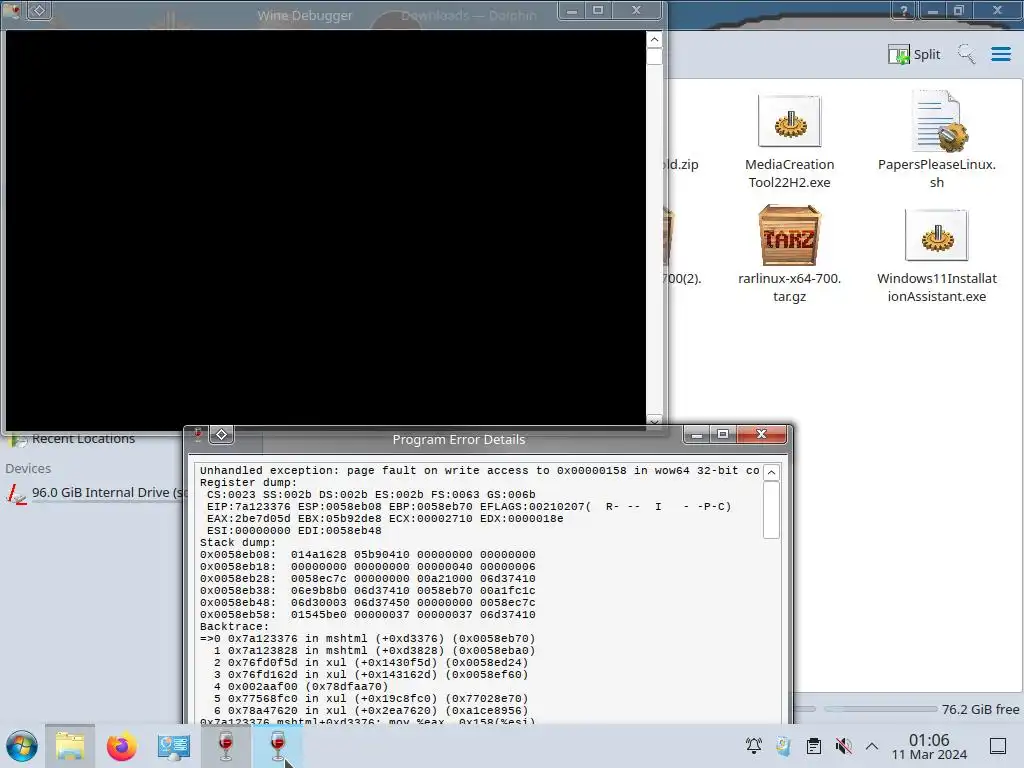Screen dimensions: 1024x768
Task: Show desktop using the taskbar corner button
Action: tap(998, 746)
